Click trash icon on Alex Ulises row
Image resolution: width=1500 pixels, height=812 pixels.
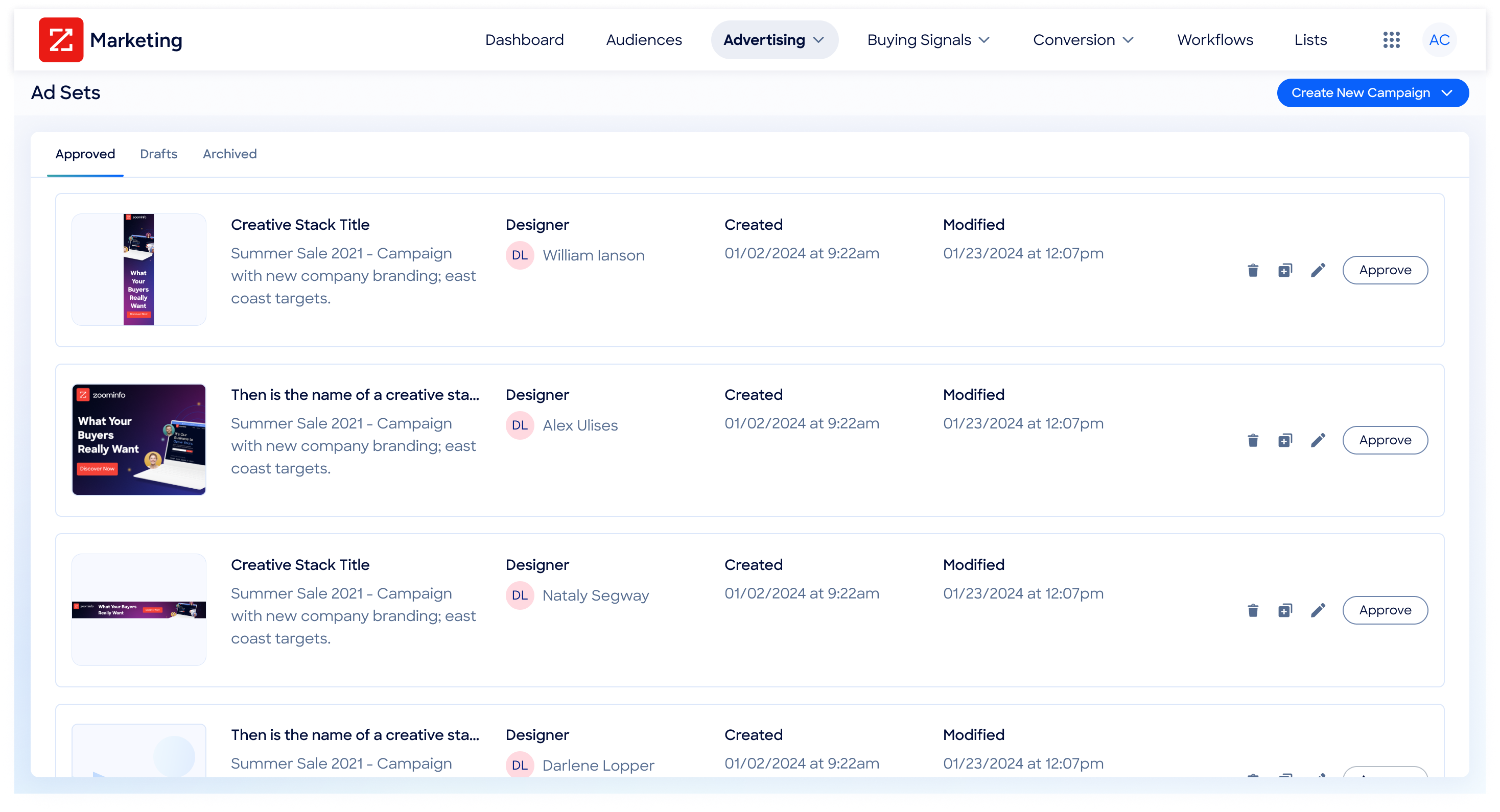1253,440
